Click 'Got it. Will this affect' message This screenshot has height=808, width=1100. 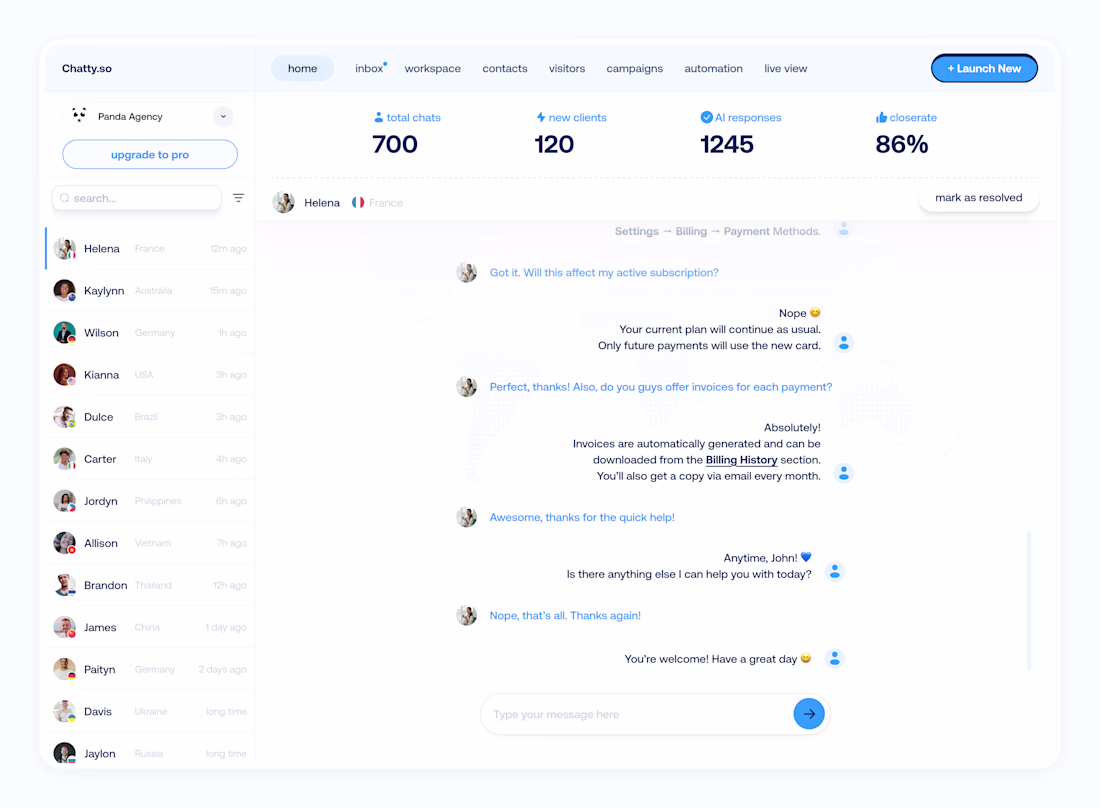coord(604,272)
